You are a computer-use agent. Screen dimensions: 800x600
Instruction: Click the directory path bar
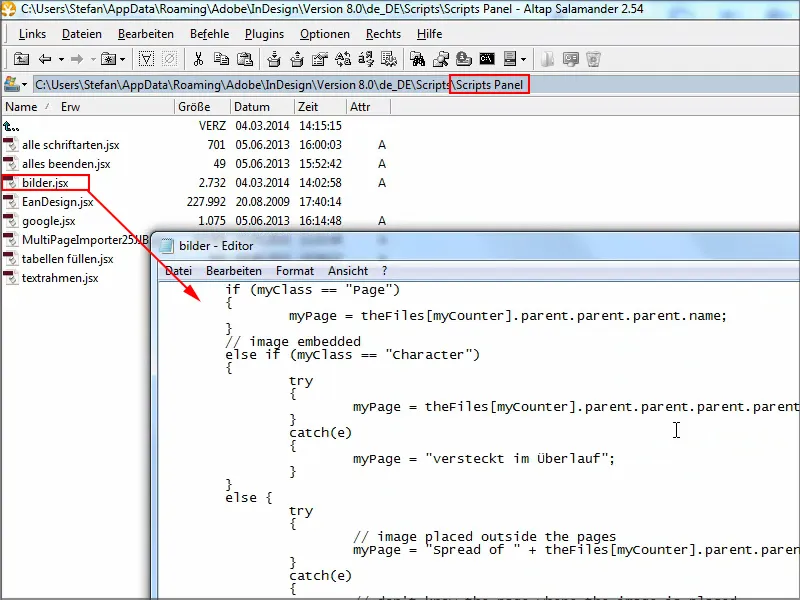tap(416, 85)
